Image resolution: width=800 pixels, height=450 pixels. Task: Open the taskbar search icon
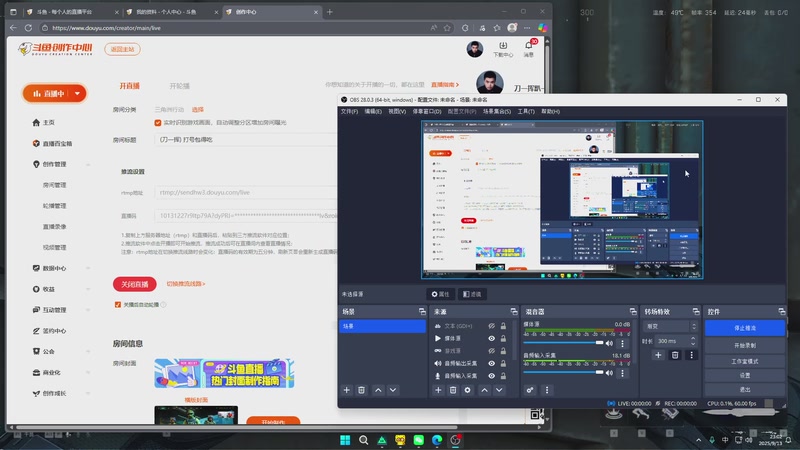(363, 440)
